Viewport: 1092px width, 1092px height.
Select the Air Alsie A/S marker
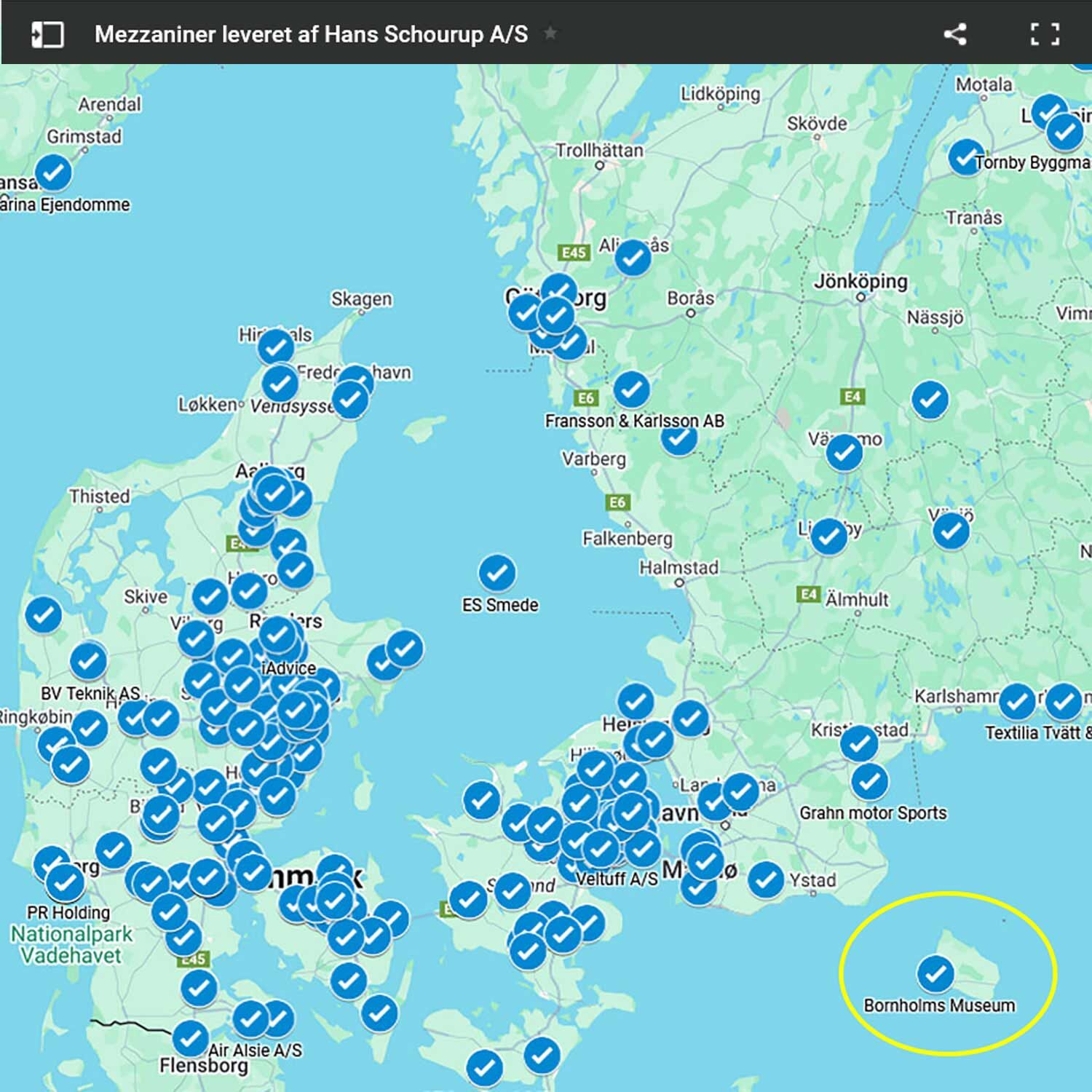(x=251, y=1019)
